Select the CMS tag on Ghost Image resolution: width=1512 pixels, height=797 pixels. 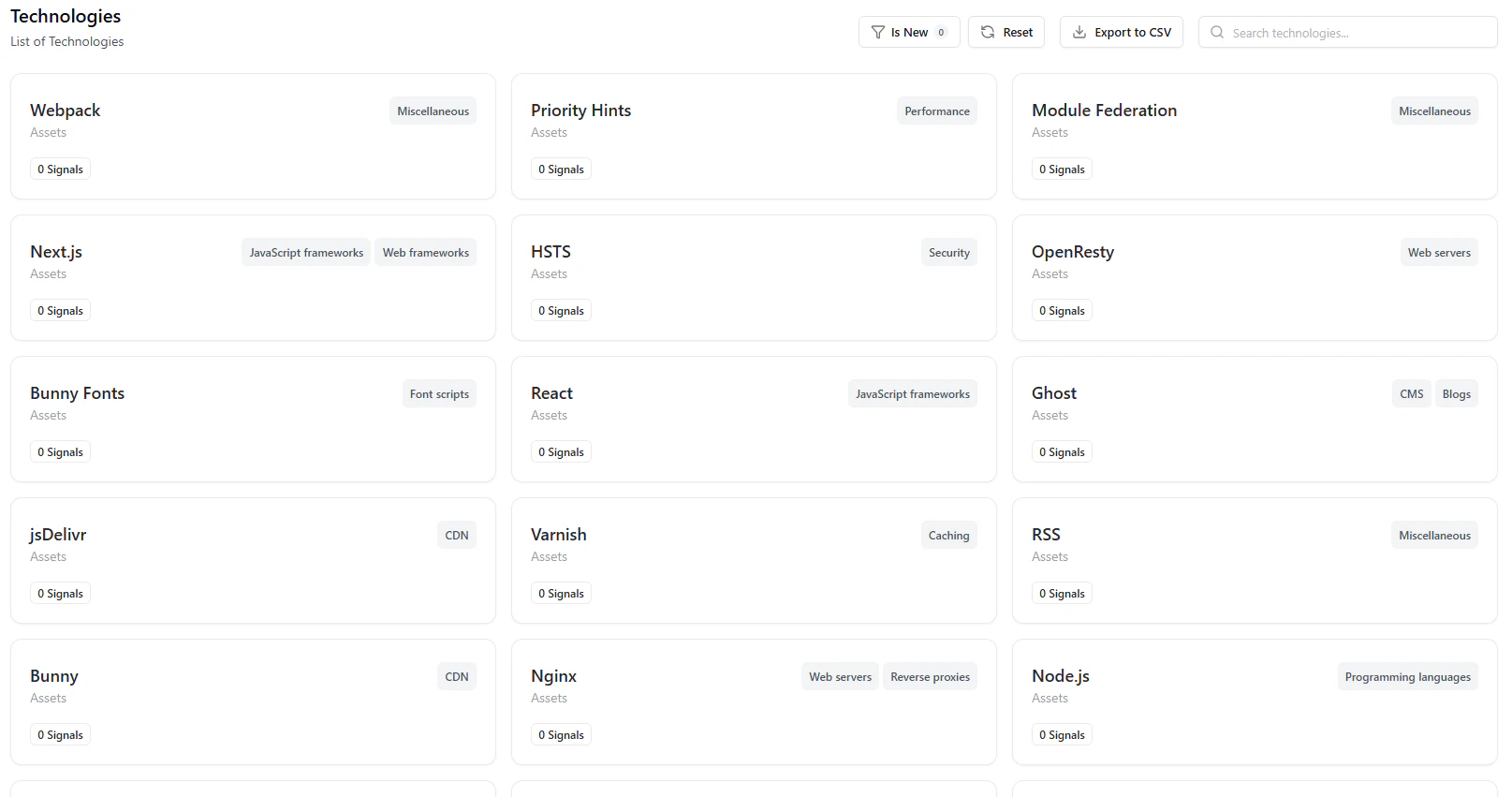coord(1412,393)
